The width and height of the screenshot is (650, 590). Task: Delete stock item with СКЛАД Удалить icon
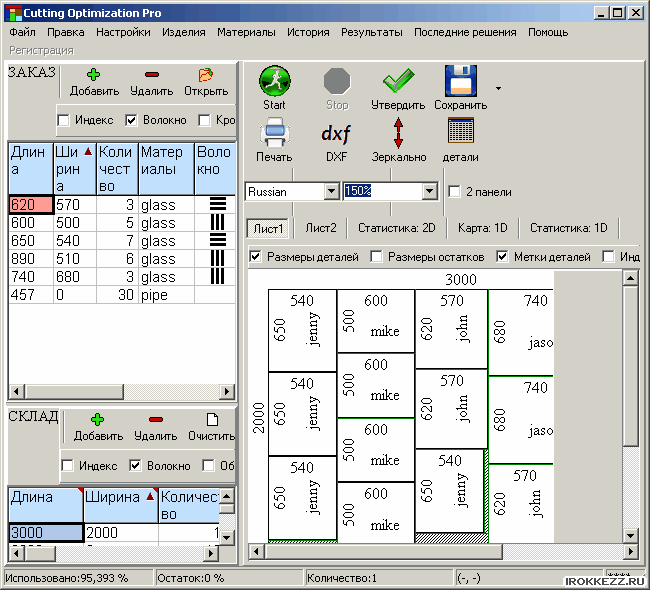[155, 420]
